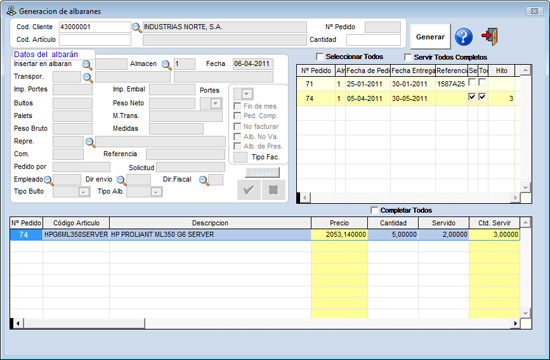
Task: Click the Fecha field showing 06-04-2011
Action: 253,64
